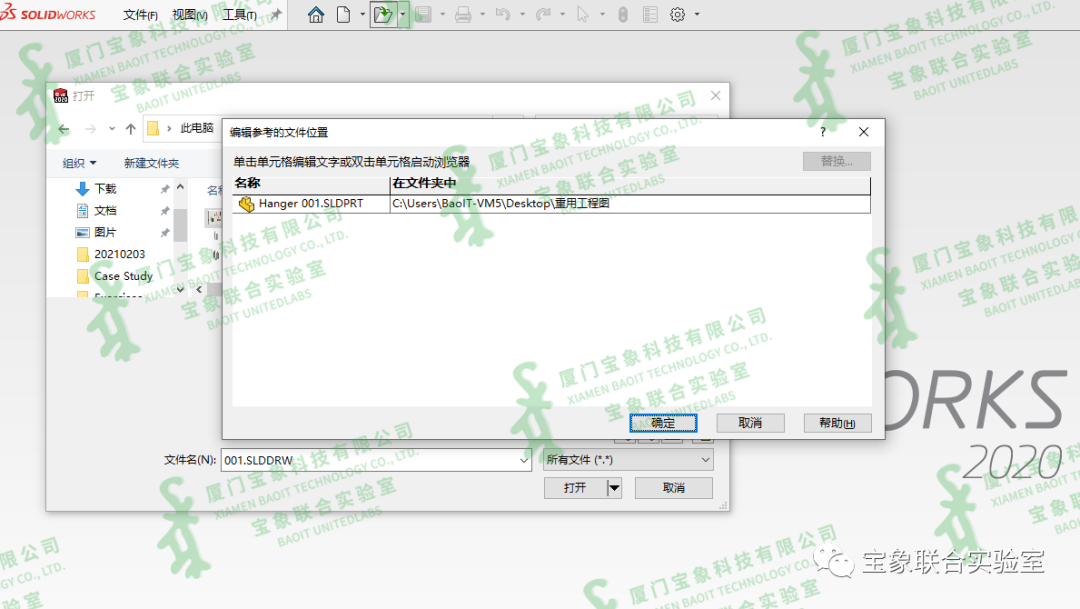Click the Hanger part file icon
1080x609 pixels.
[246, 204]
